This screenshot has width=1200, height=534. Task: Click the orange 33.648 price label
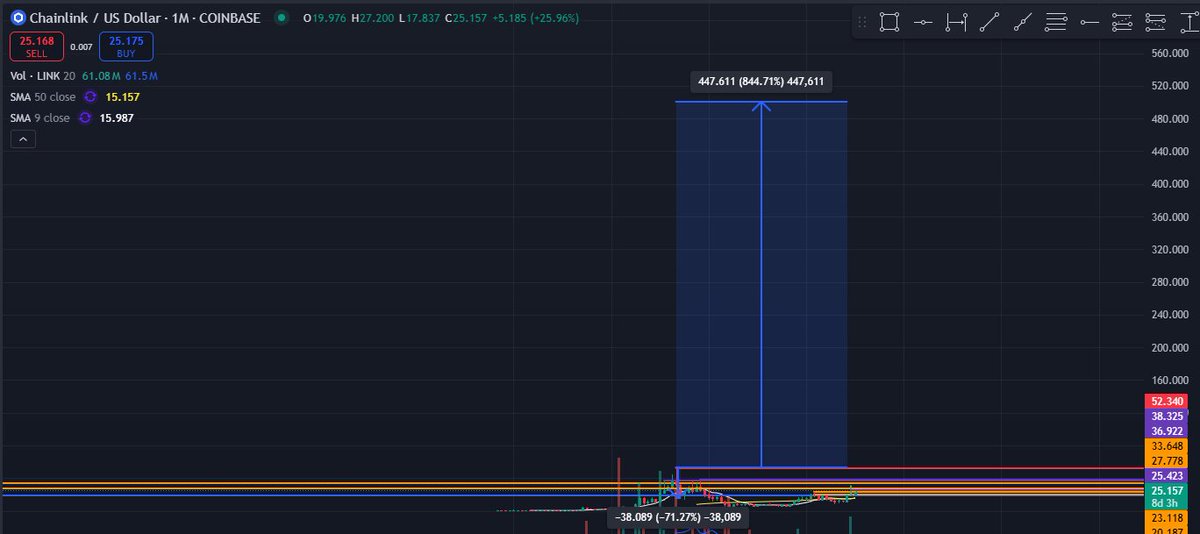1167,446
